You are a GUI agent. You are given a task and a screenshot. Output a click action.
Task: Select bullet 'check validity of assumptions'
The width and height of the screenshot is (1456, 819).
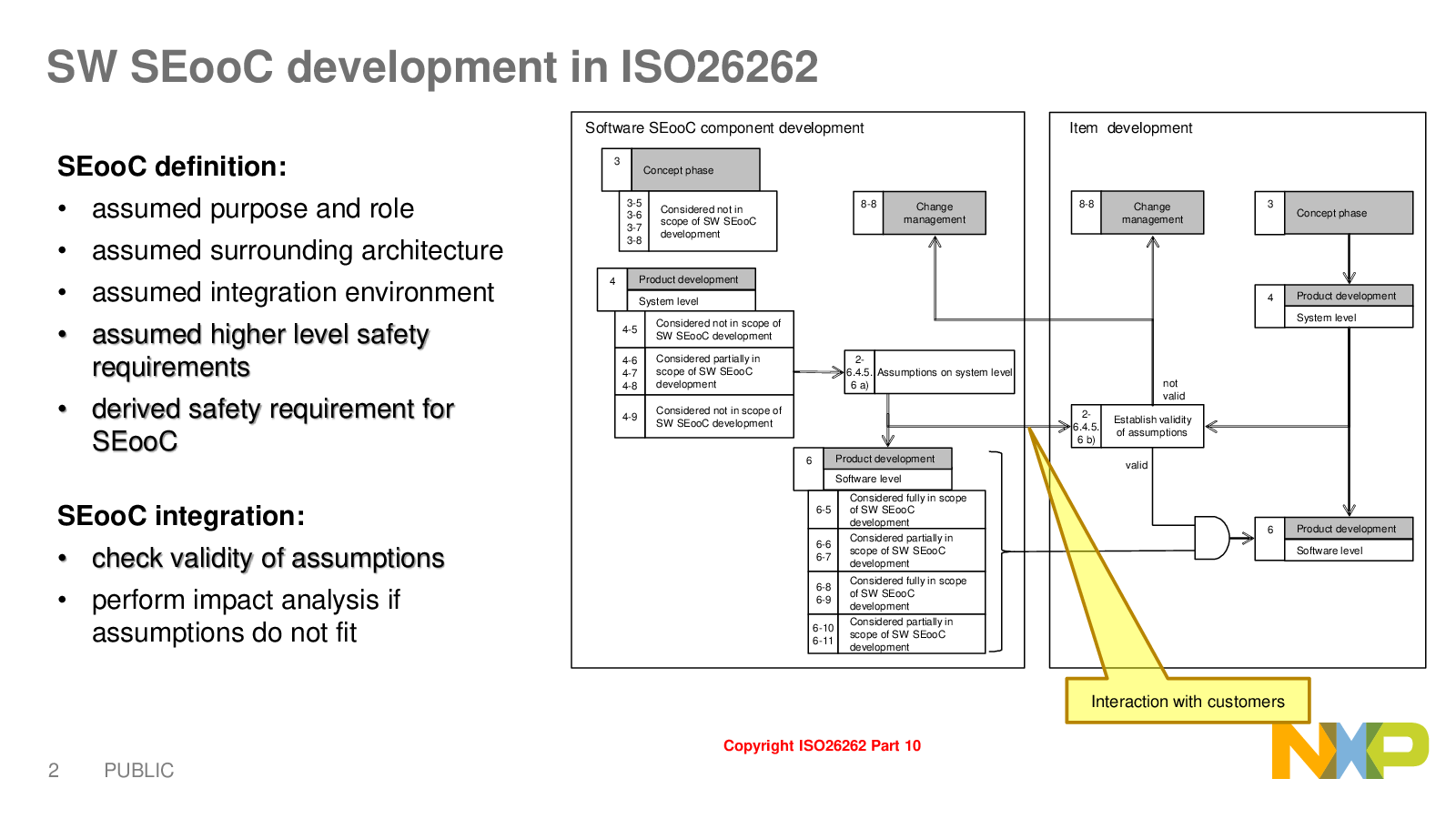[x=268, y=558]
